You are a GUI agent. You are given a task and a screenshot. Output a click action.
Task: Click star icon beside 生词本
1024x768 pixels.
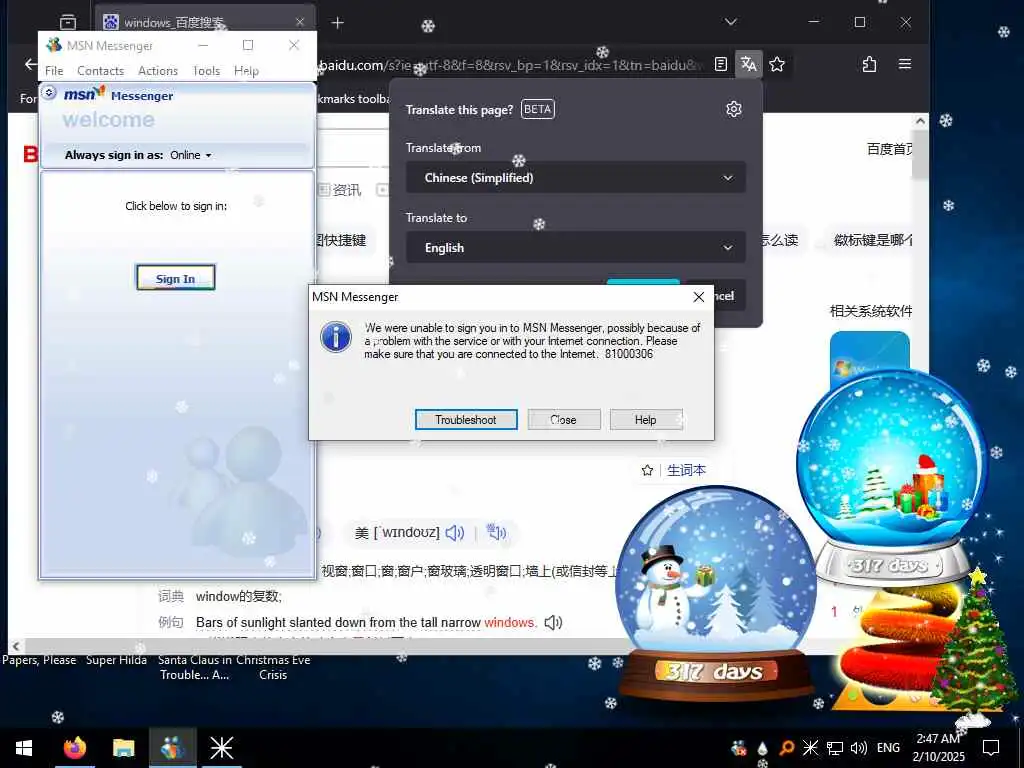coord(647,470)
